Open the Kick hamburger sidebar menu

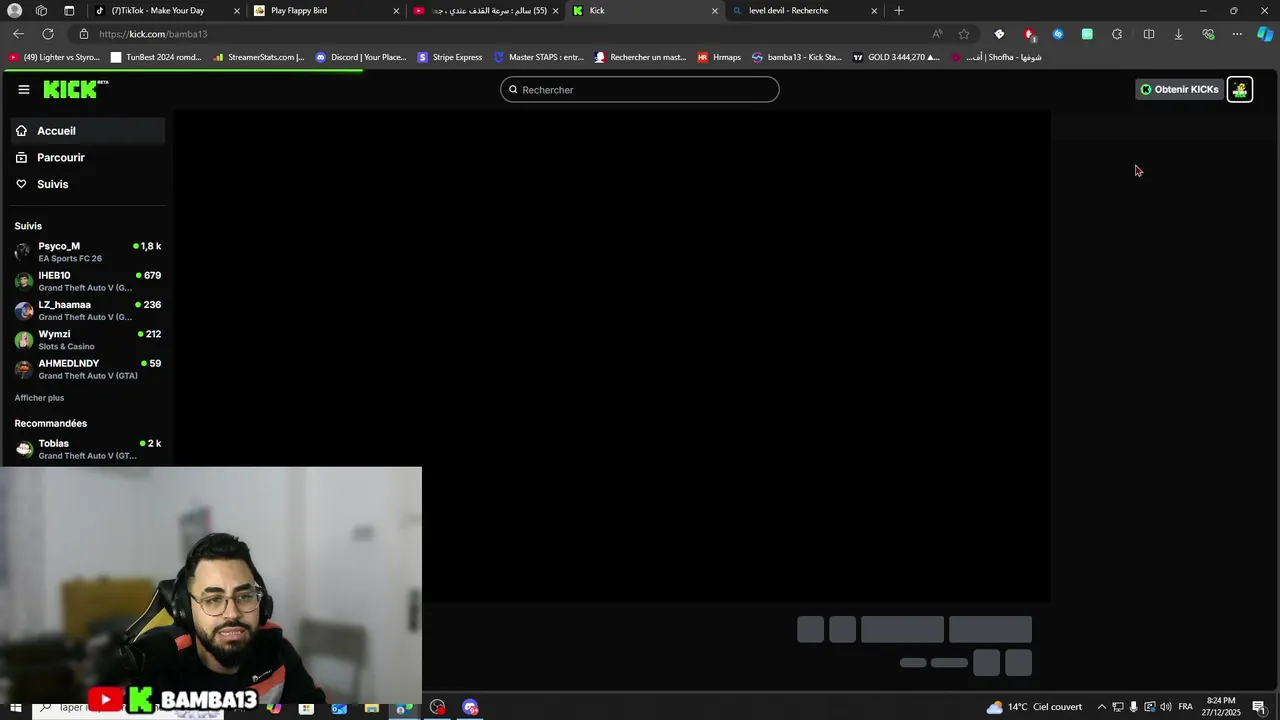pyautogui.click(x=23, y=89)
